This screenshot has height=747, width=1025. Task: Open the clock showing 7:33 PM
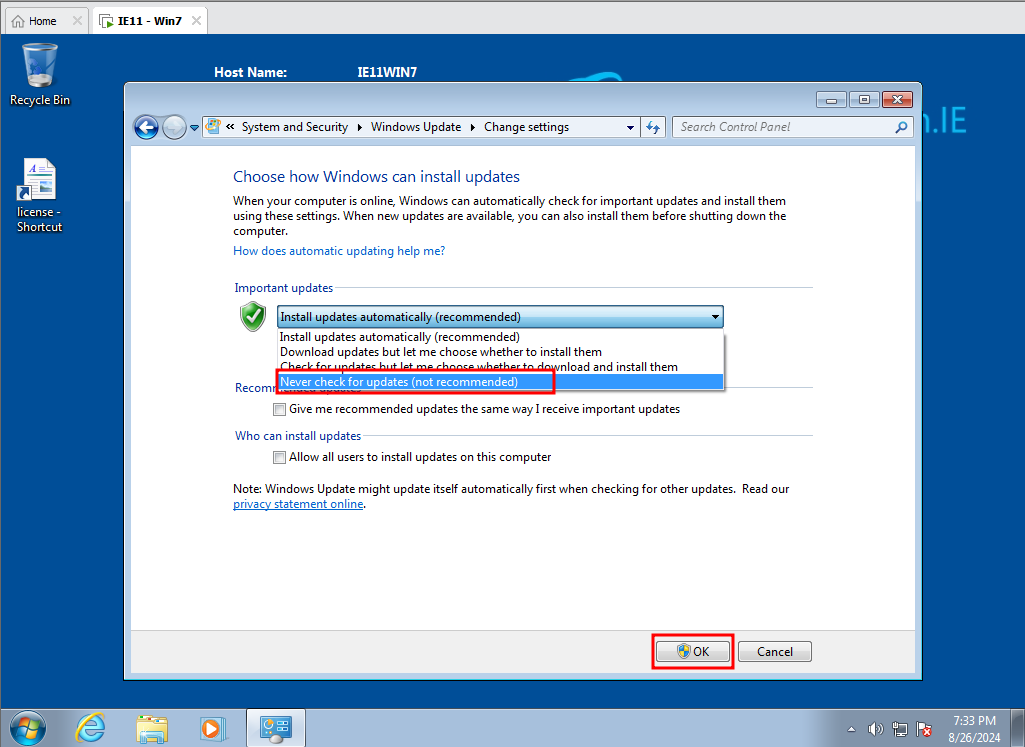[x=974, y=729]
